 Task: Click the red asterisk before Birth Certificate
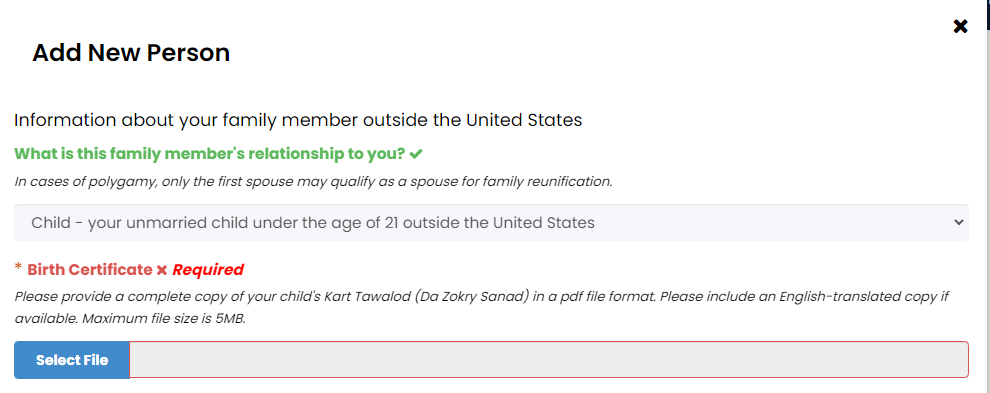tap(18, 267)
